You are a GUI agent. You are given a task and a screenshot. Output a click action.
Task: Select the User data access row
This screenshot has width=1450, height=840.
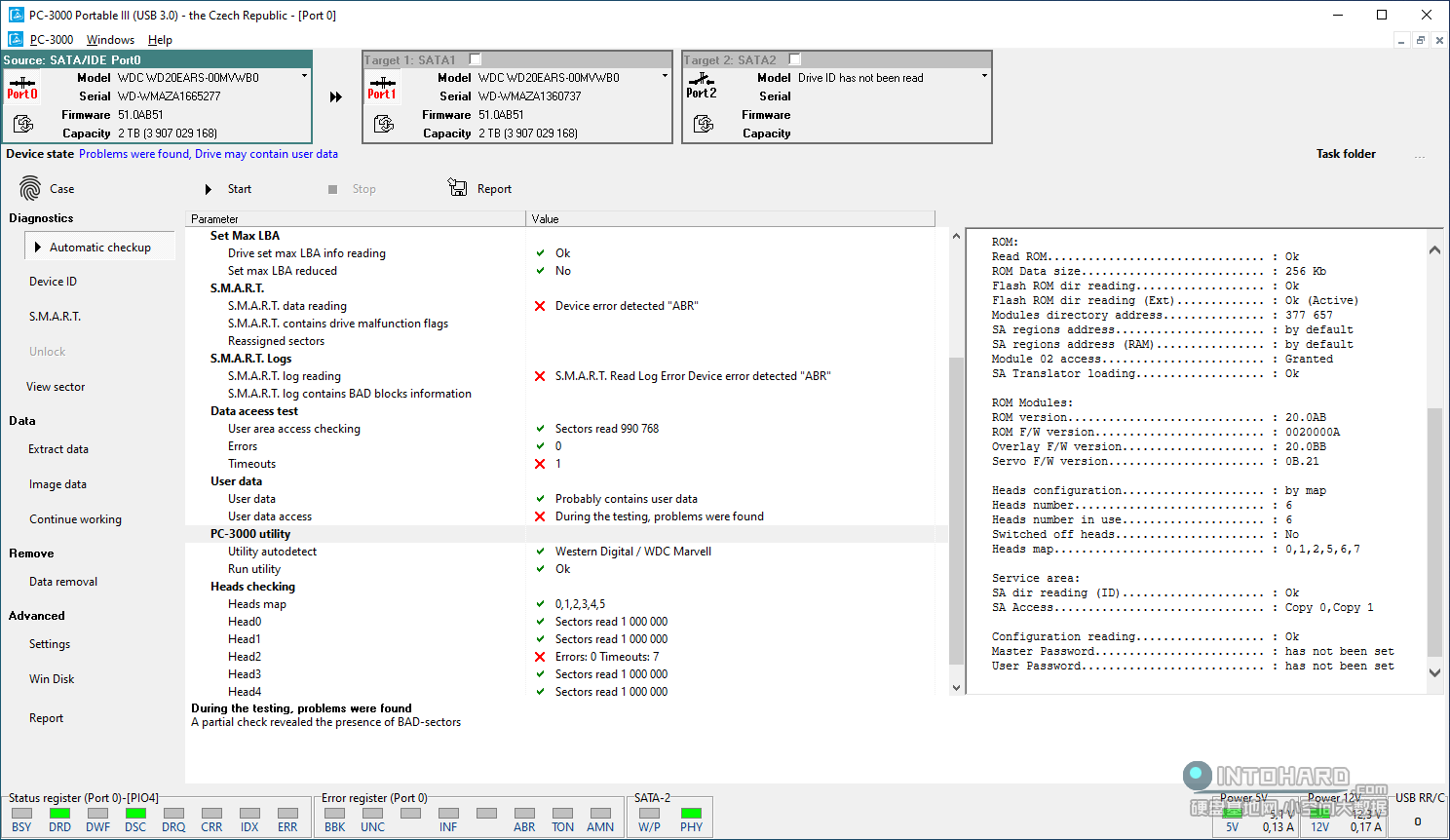pos(565,516)
